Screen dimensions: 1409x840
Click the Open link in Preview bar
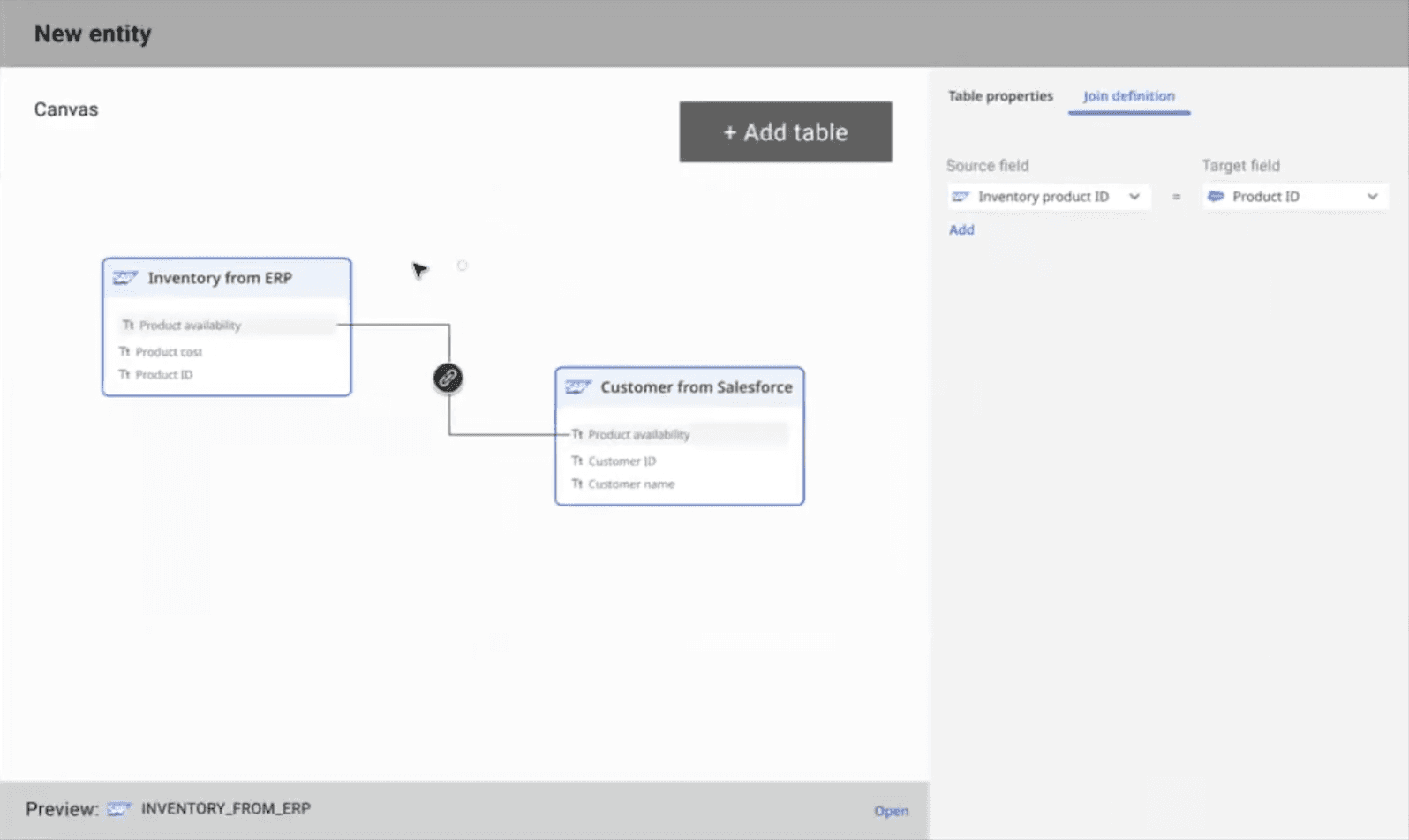click(891, 811)
